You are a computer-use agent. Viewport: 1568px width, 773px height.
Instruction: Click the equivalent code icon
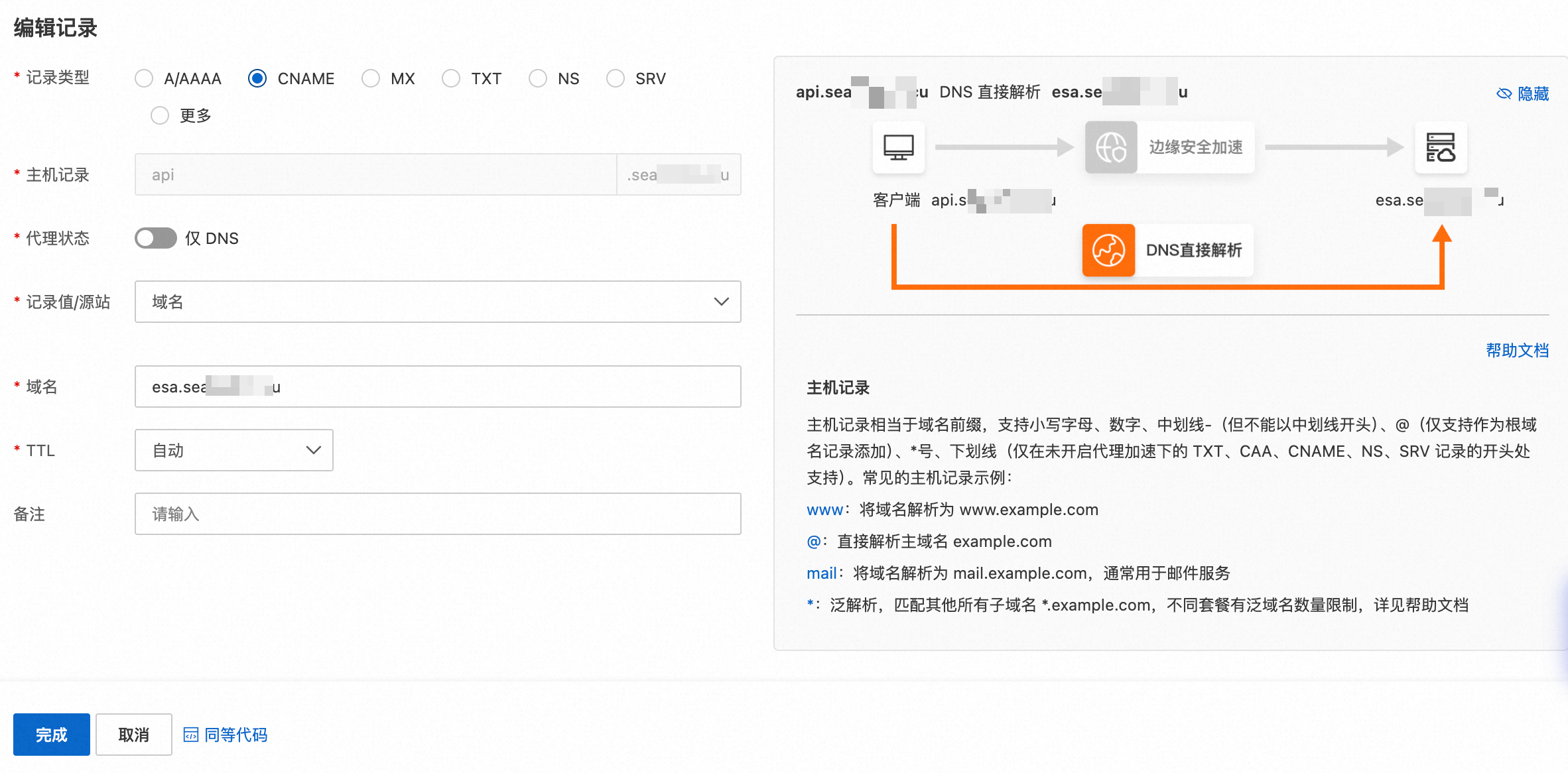(x=190, y=735)
